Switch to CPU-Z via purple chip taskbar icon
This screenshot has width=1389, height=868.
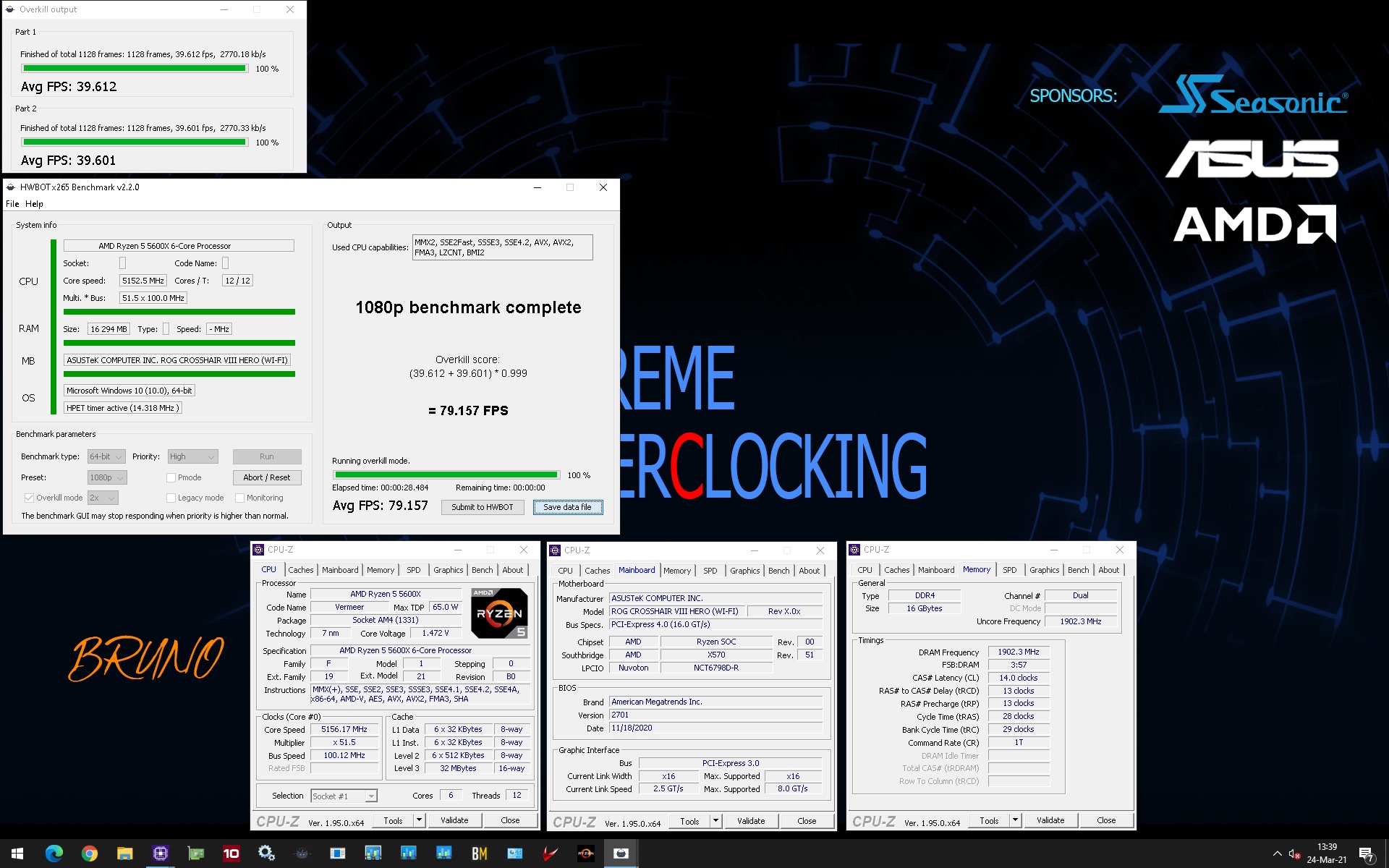(x=160, y=854)
